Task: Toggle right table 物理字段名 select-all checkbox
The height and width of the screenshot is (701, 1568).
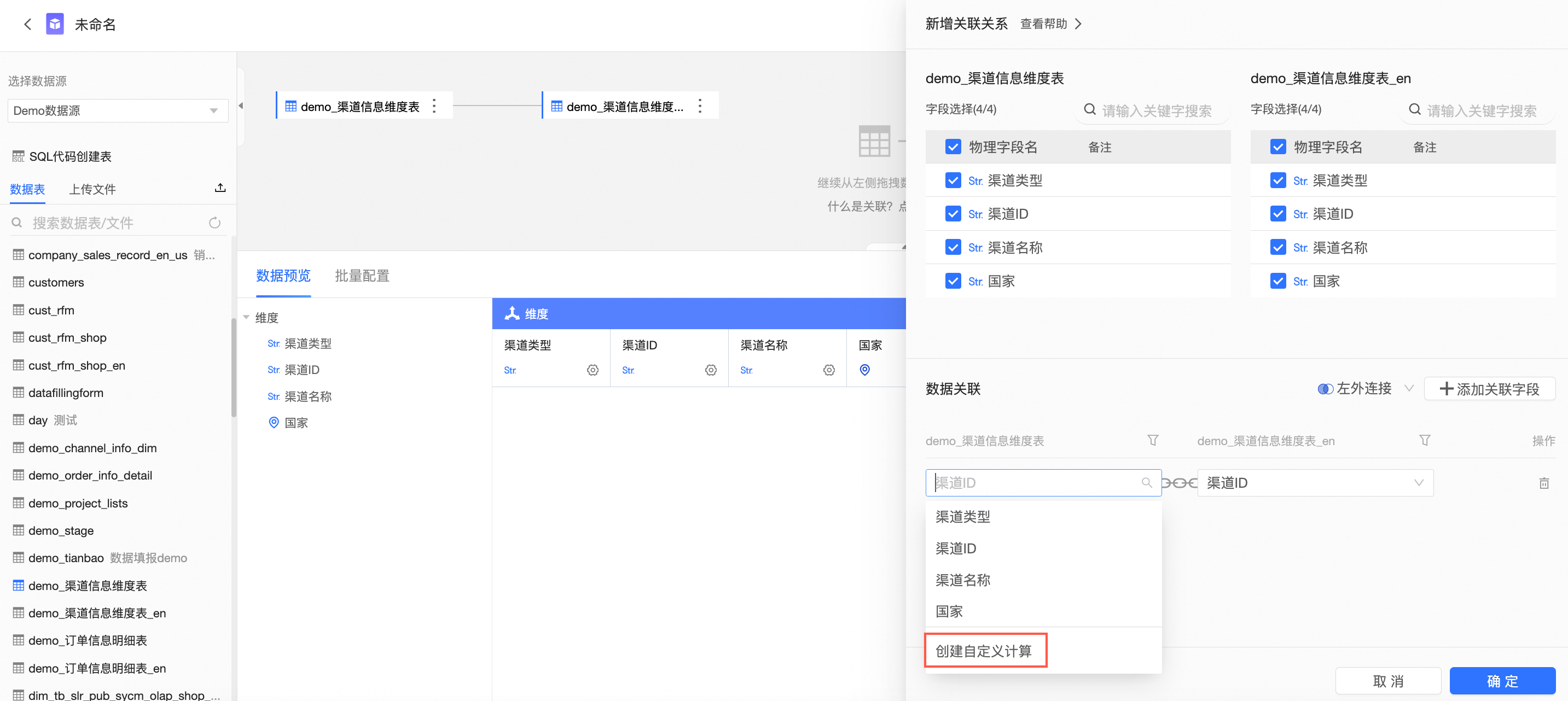Action: tap(1278, 147)
